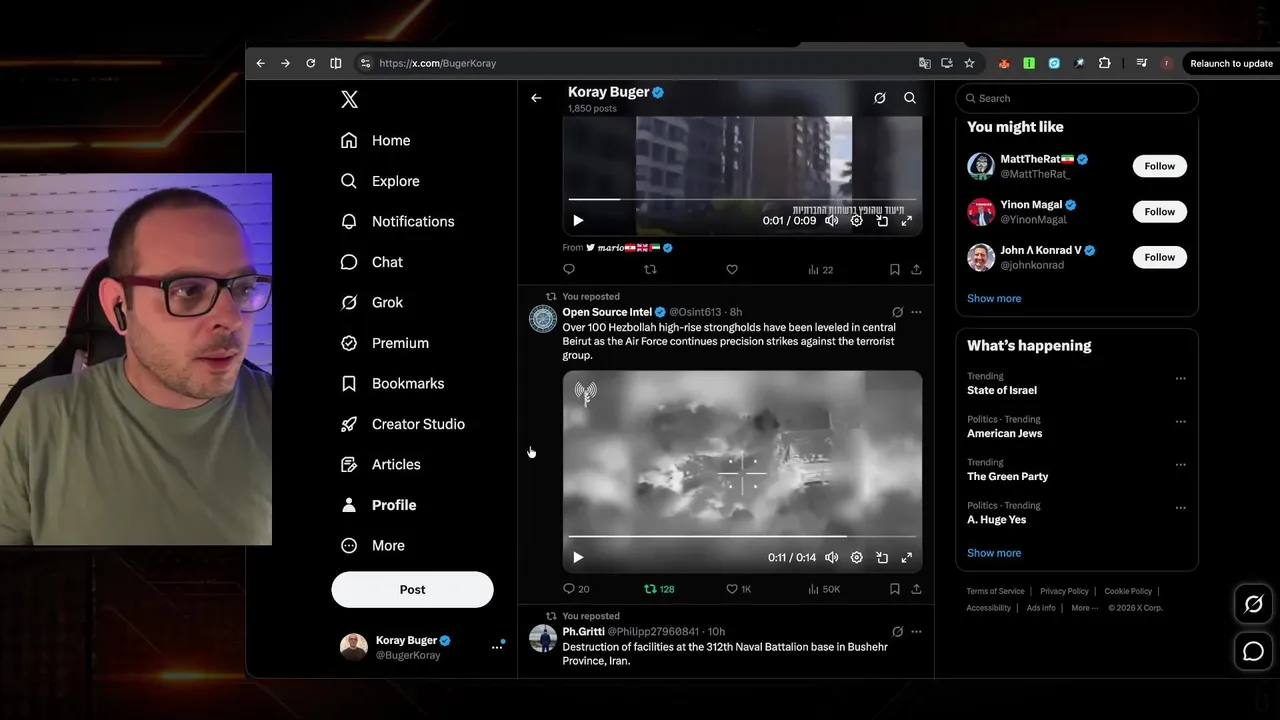Screen dimensions: 1280x720
Task: Open Notifications in the sidebar
Action: click(x=397, y=221)
